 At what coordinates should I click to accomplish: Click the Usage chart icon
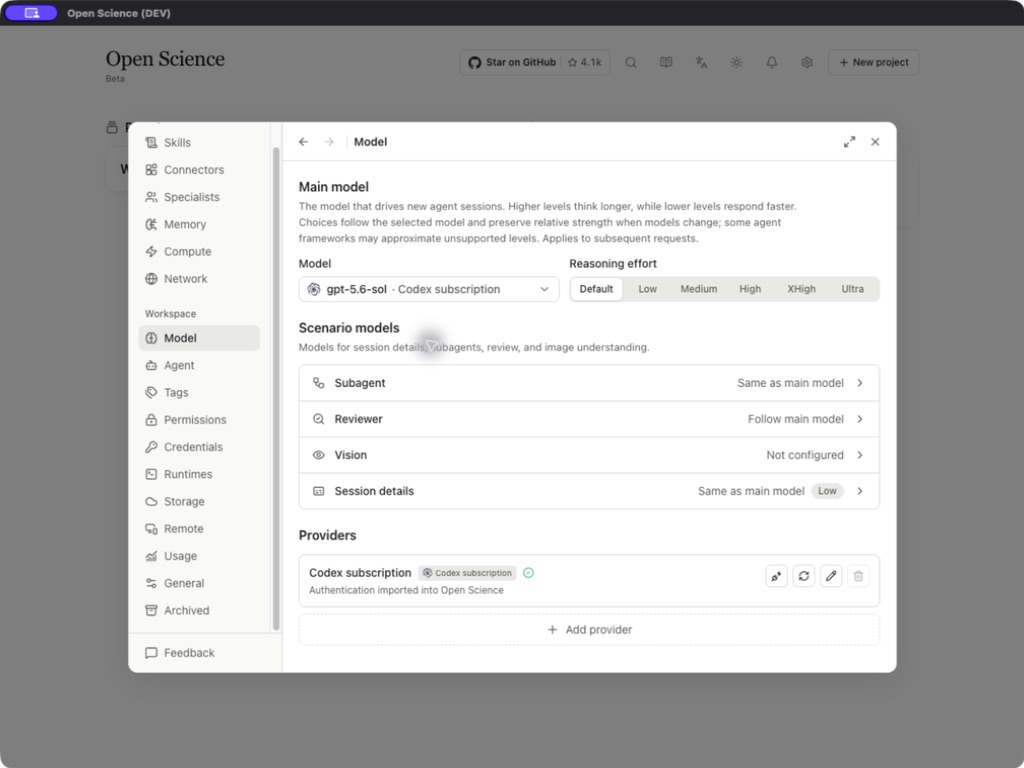(152, 556)
